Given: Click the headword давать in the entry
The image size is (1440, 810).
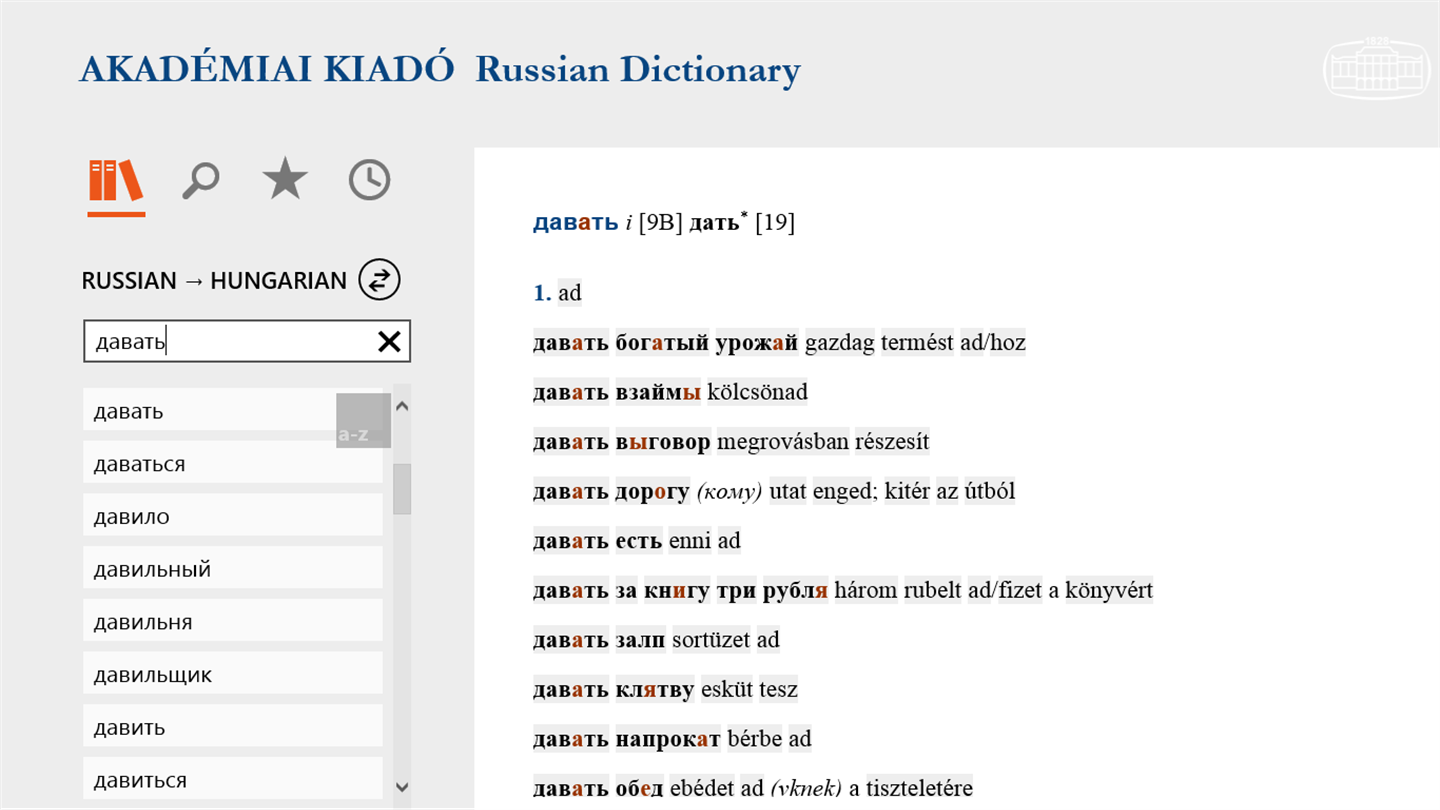Looking at the screenshot, I should [x=576, y=223].
